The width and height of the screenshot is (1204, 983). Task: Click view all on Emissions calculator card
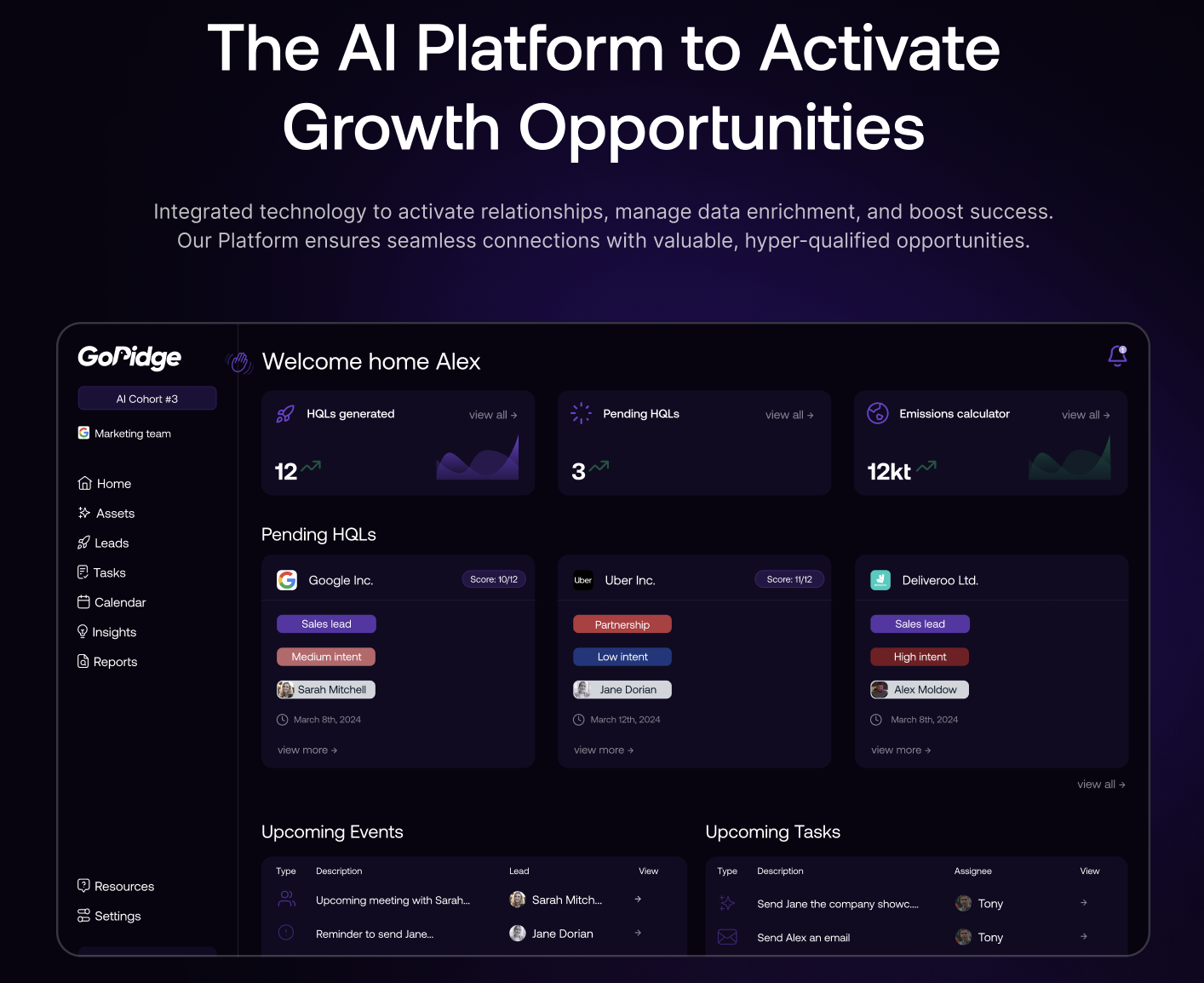1086,415
